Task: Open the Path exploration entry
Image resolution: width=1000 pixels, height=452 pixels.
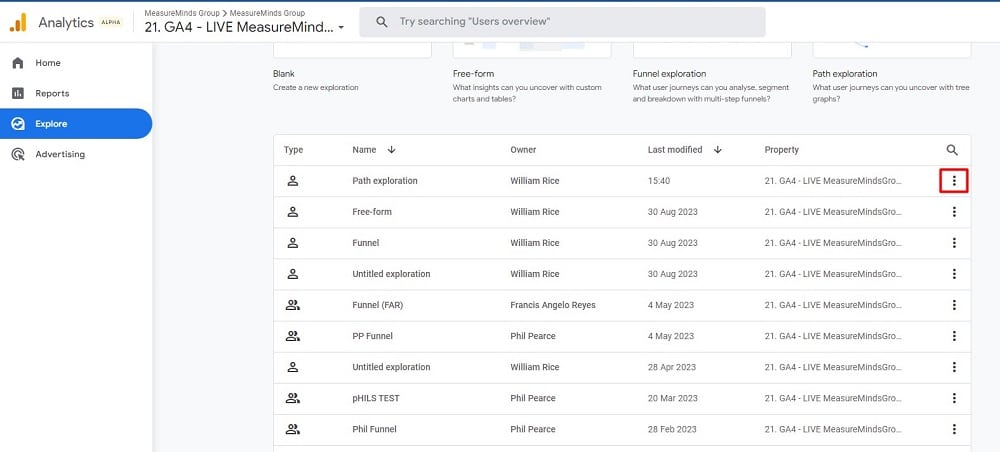Action: click(385, 181)
